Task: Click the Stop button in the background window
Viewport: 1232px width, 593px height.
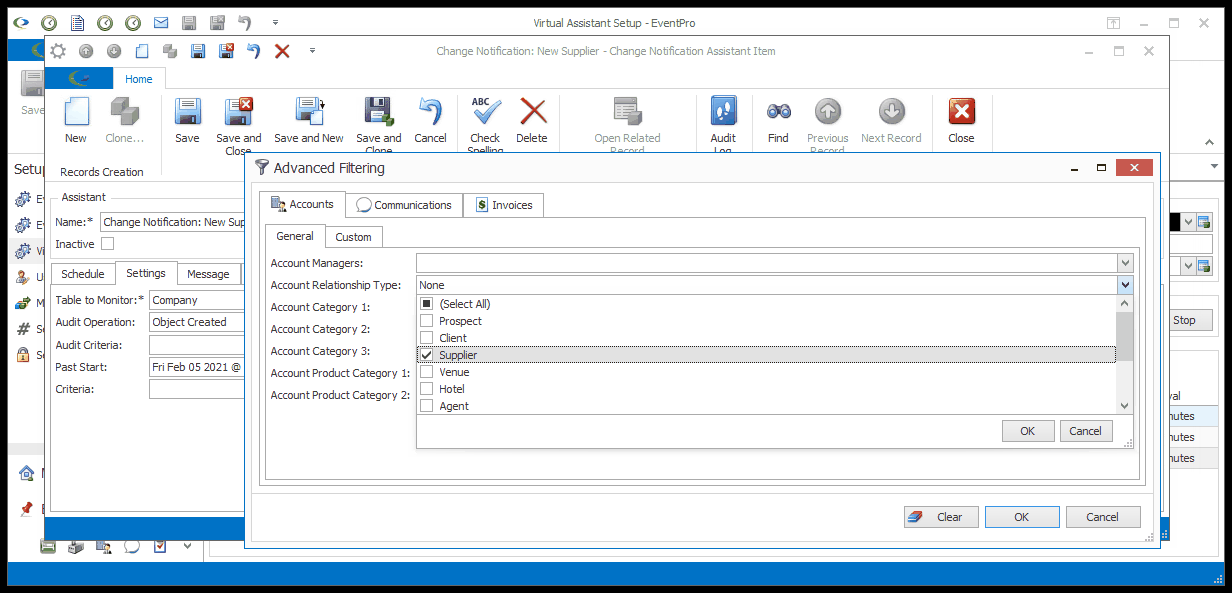Action: click(1188, 320)
